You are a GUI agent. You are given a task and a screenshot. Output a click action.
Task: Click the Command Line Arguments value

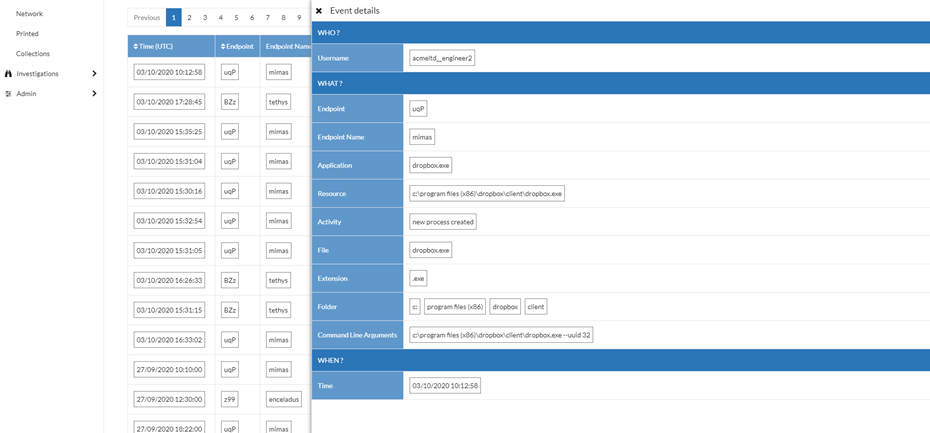[501, 335]
